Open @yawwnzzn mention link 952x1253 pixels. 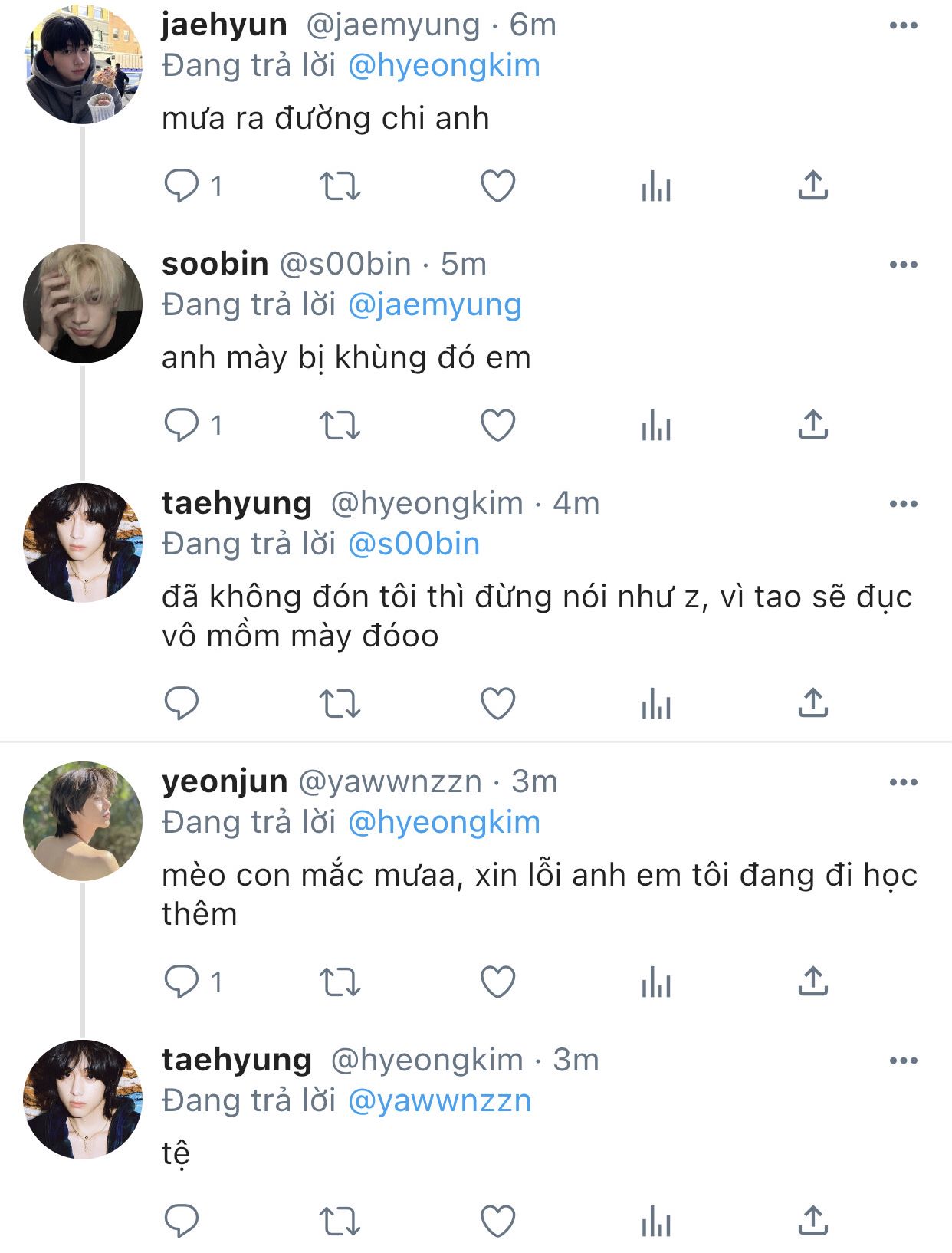pos(440,1100)
